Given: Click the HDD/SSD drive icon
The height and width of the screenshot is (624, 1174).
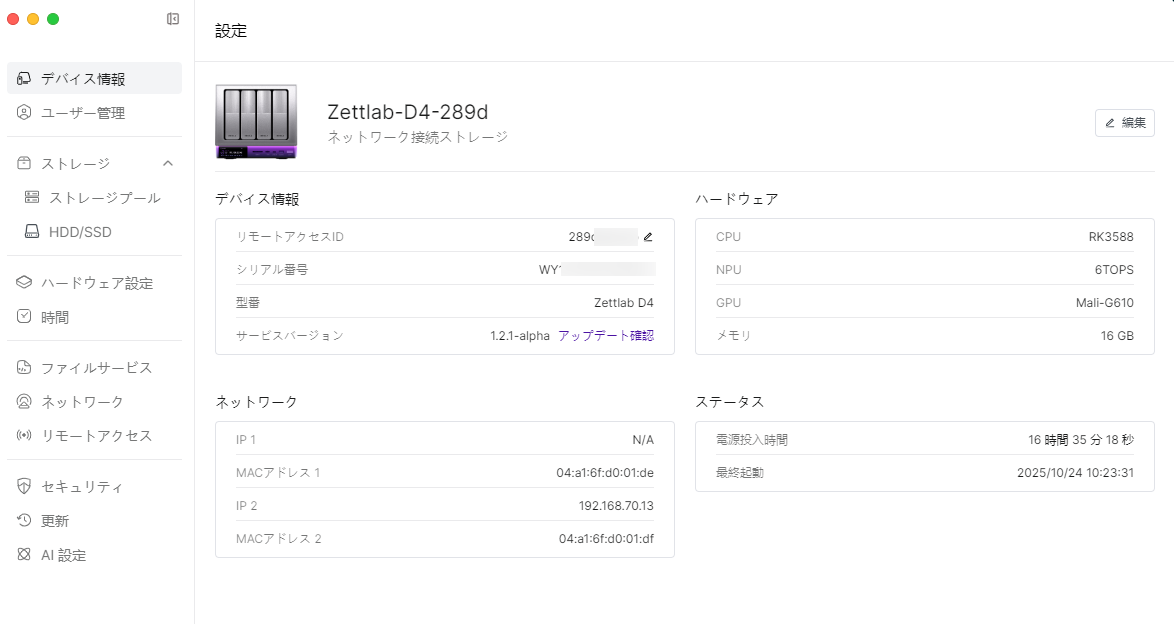Looking at the screenshot, I should [x=32, y=232].
